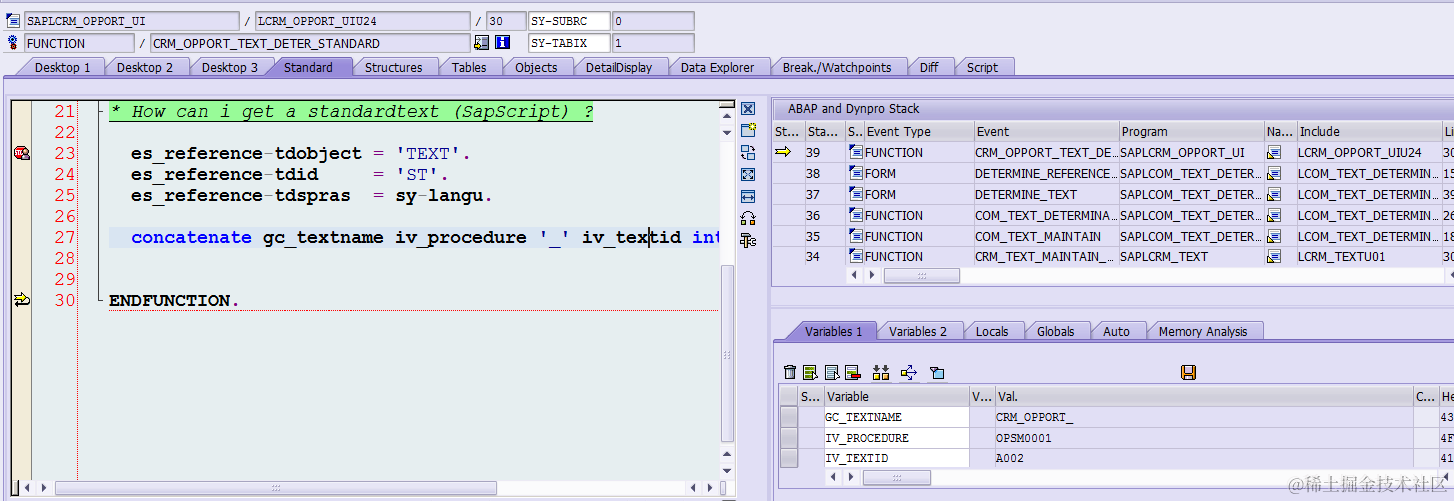Click the trash Delete icon in the Variables toolbar
The image size is (1454, 501).
[x=790, y=372]
